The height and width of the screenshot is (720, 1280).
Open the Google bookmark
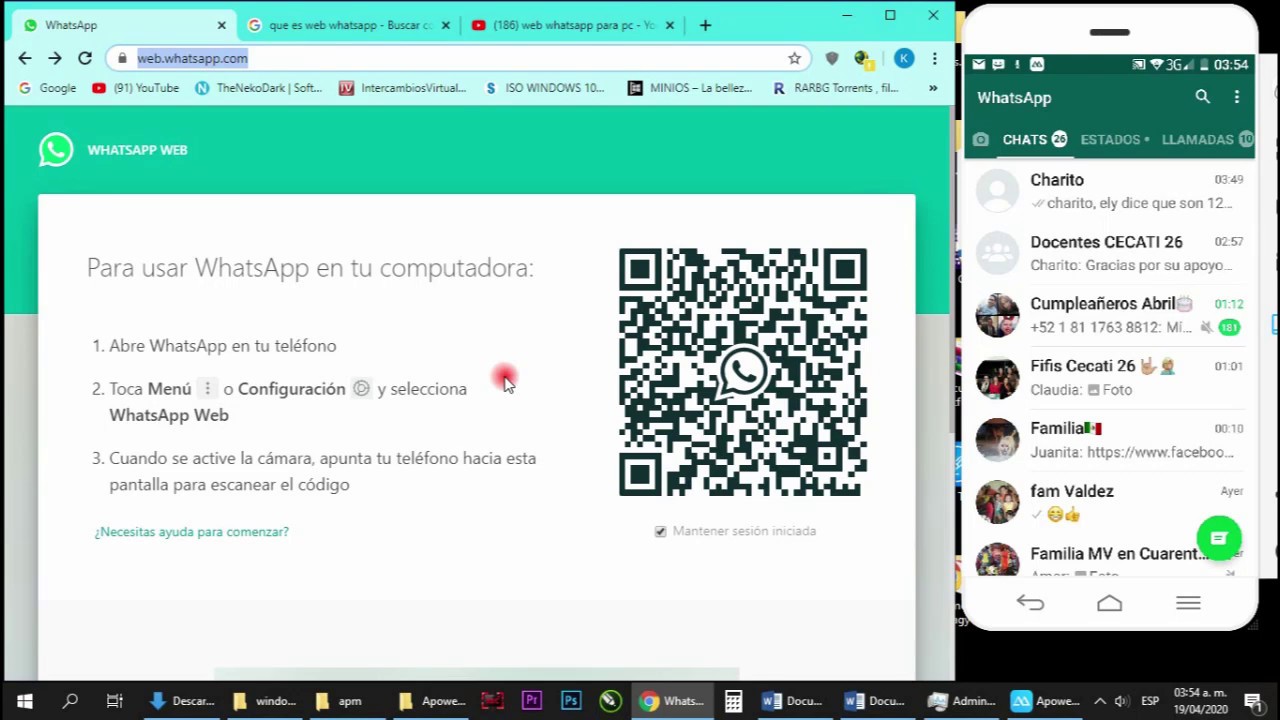(47, 88)
